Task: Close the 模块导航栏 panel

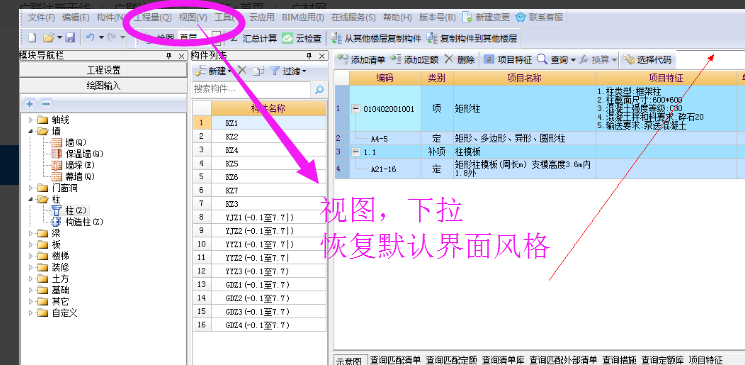Action: tap(181, 56)
